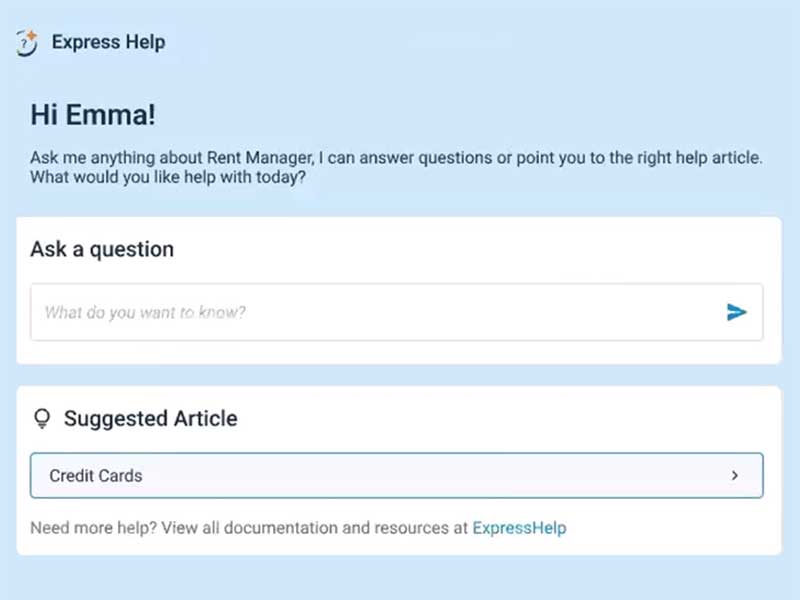Click blank space right of "Ask a question"
This screenshot has width=800, height=600.
tap(480, 250)
